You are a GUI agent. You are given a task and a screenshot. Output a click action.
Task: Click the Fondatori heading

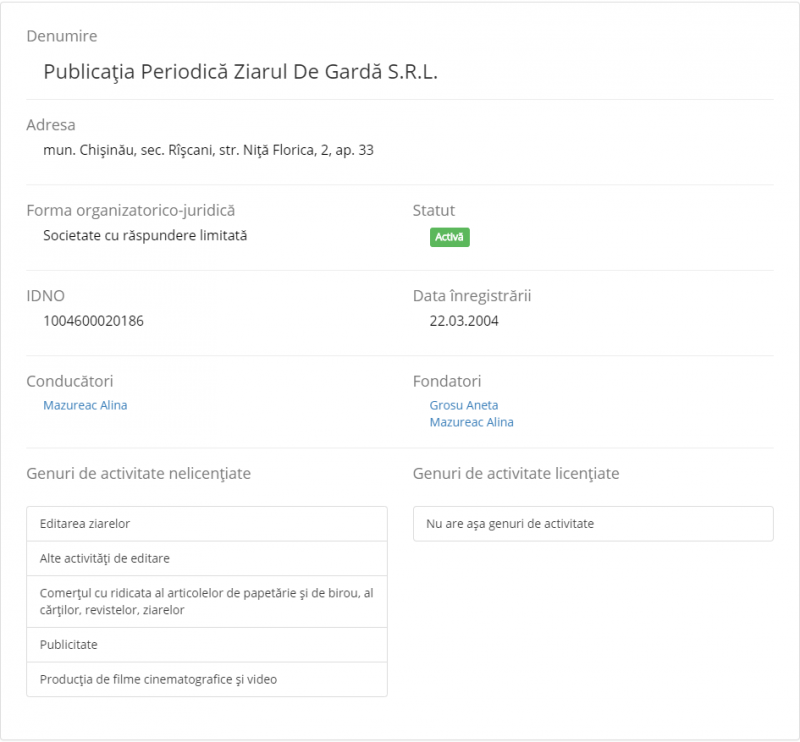click(x=447, y=382)
